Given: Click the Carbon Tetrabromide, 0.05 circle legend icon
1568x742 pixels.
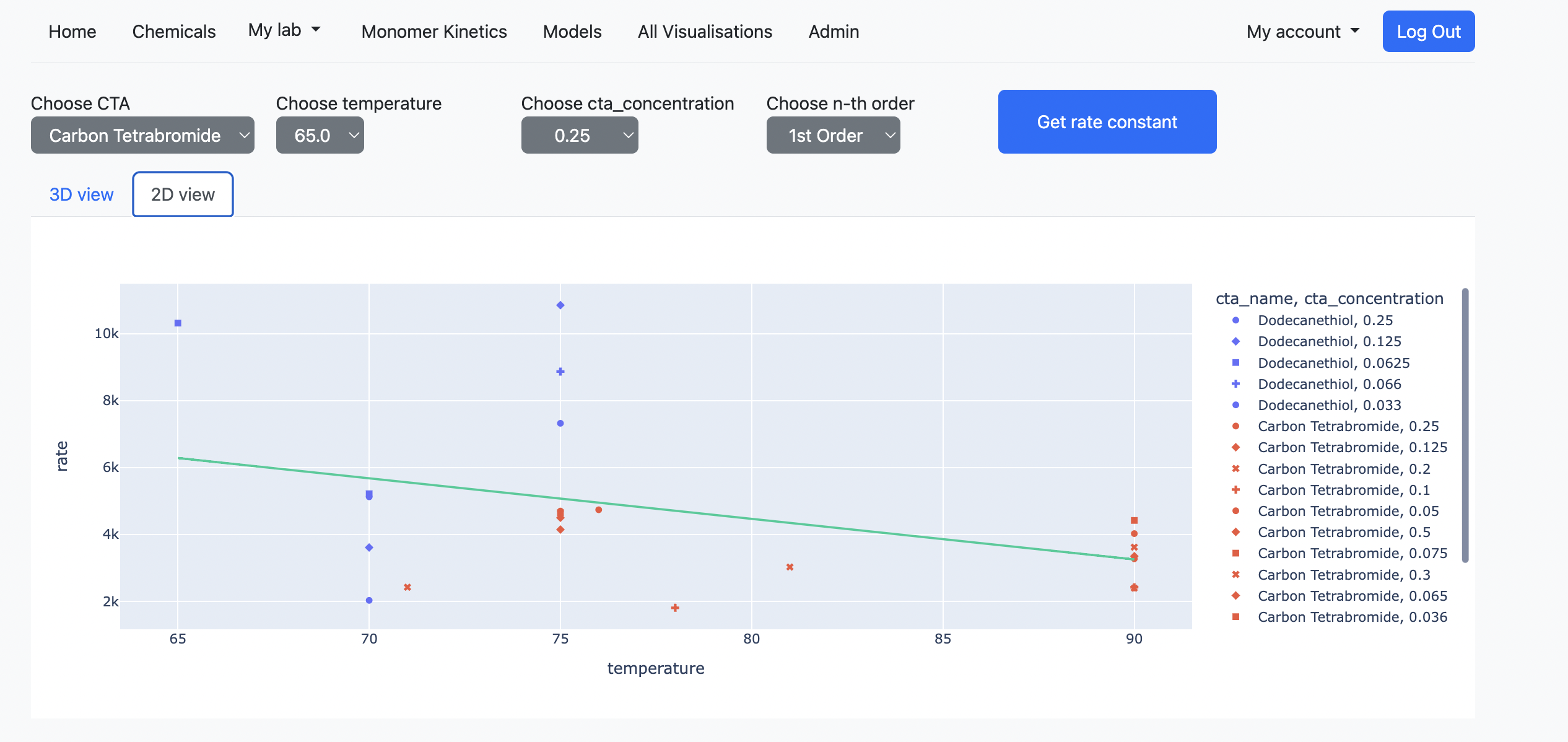Looking at the screenshot, I should (x=1235, y=511).
